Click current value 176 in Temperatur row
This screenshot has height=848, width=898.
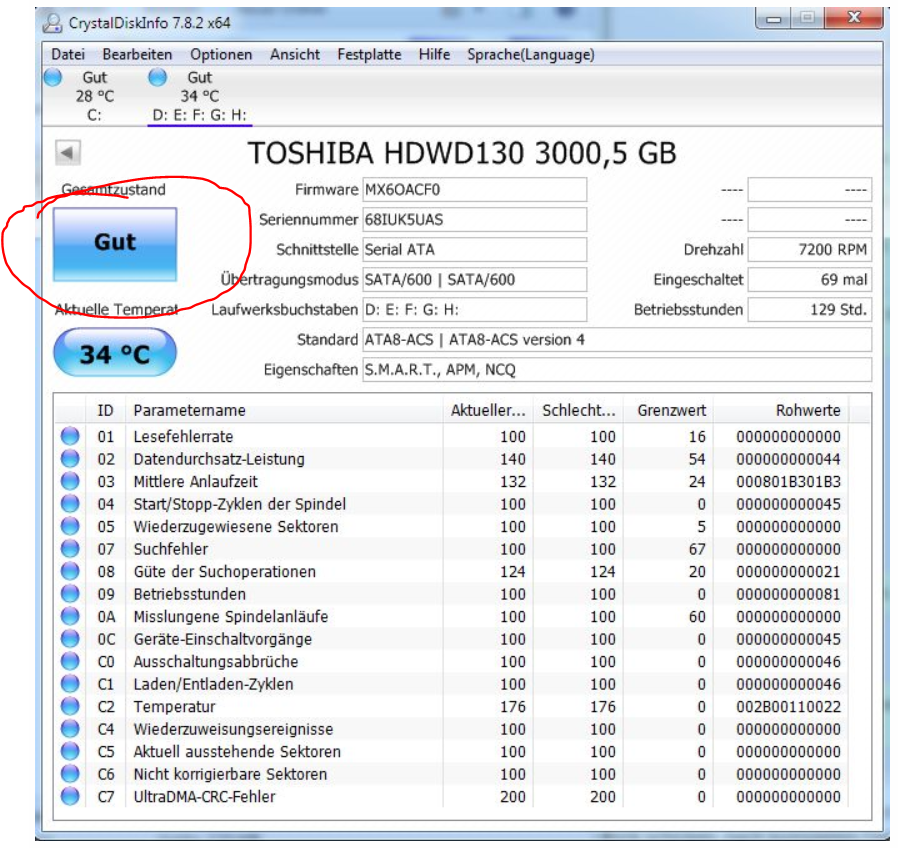point(513,707)
